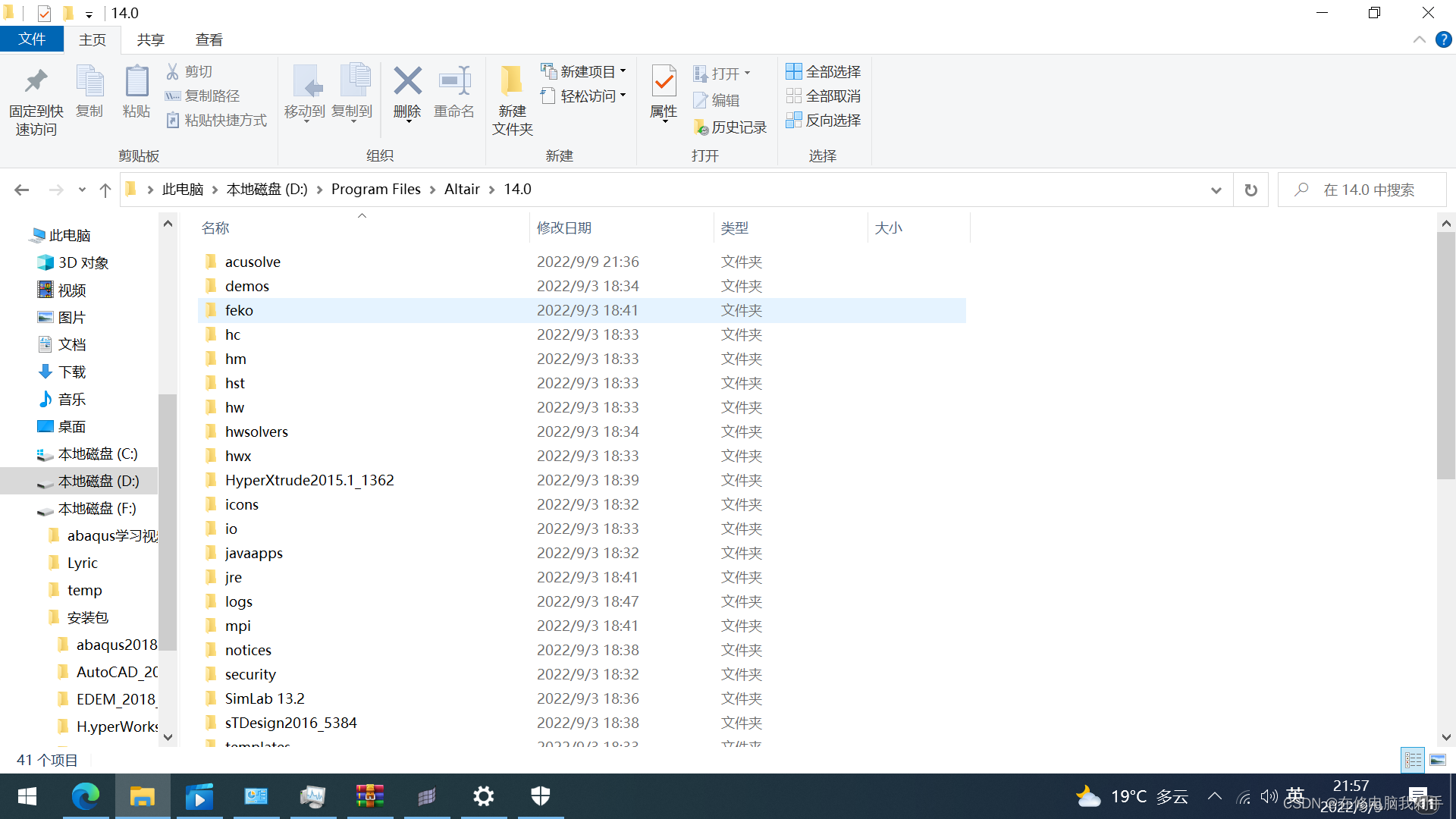This screenshot has height=819, width=1456.
Task: Collapse the ribbon with the chevron
Action: [x=1419, y=39]
